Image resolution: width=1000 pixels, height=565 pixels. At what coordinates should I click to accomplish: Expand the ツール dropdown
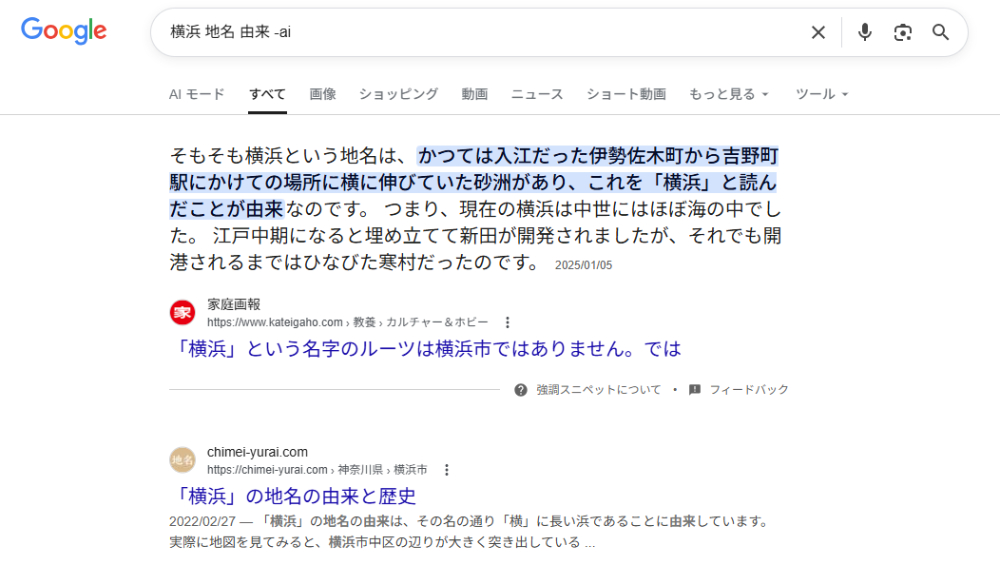(x=821, y=94)
